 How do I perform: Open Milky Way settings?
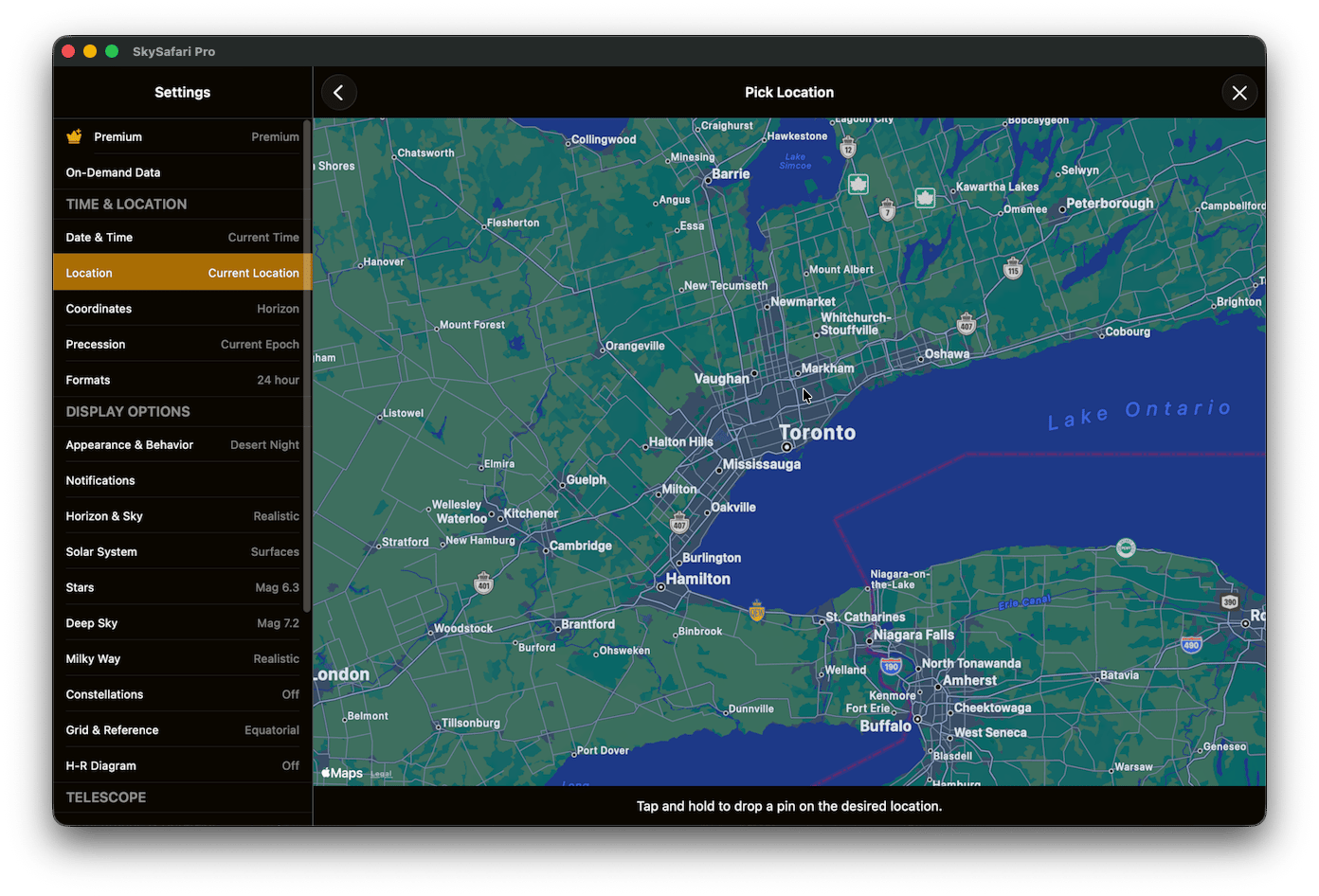[182, 659]
